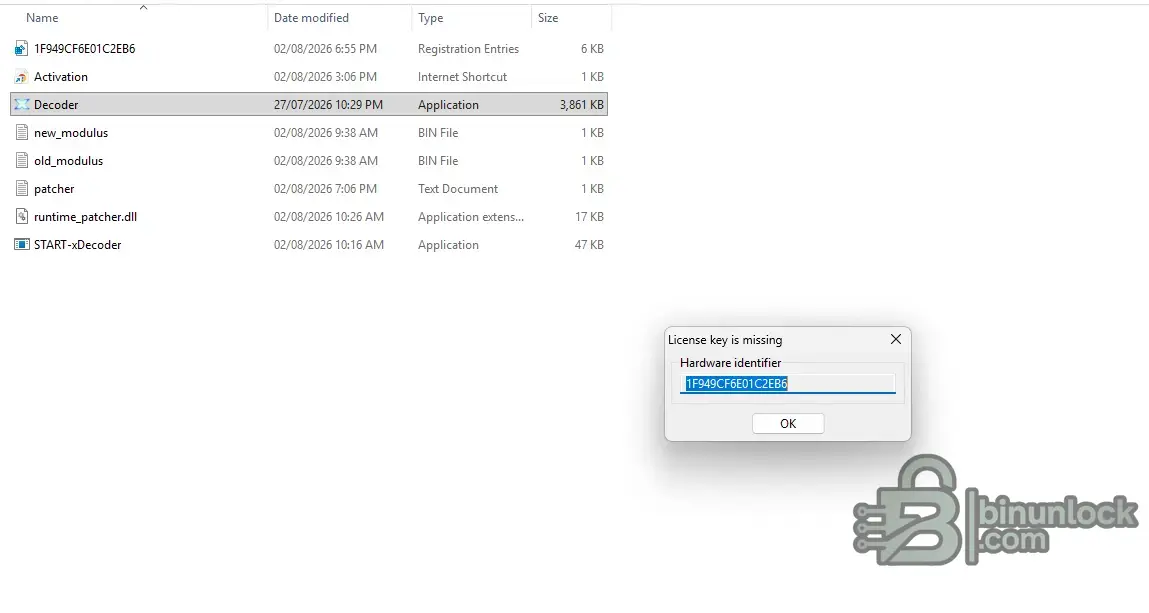Viewport: 1149px width, 613px height.
Task: Click the Internet Shortcut type cell
Action: point(462,77)
